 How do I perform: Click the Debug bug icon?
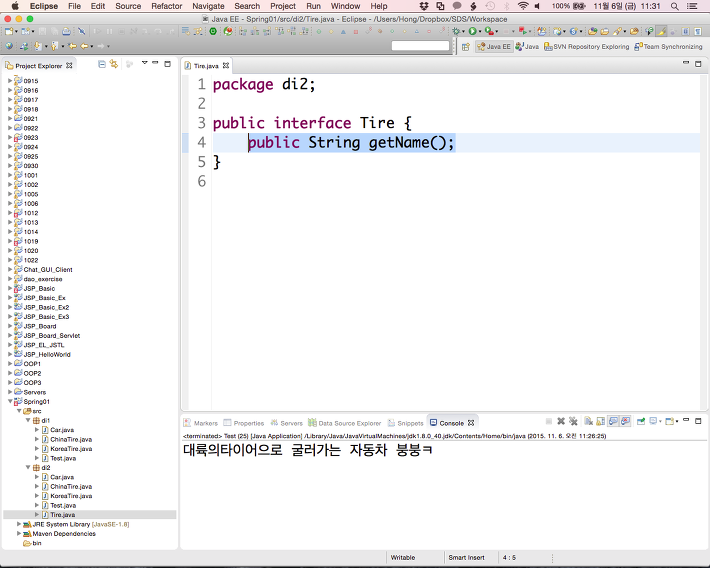(456, 31)
